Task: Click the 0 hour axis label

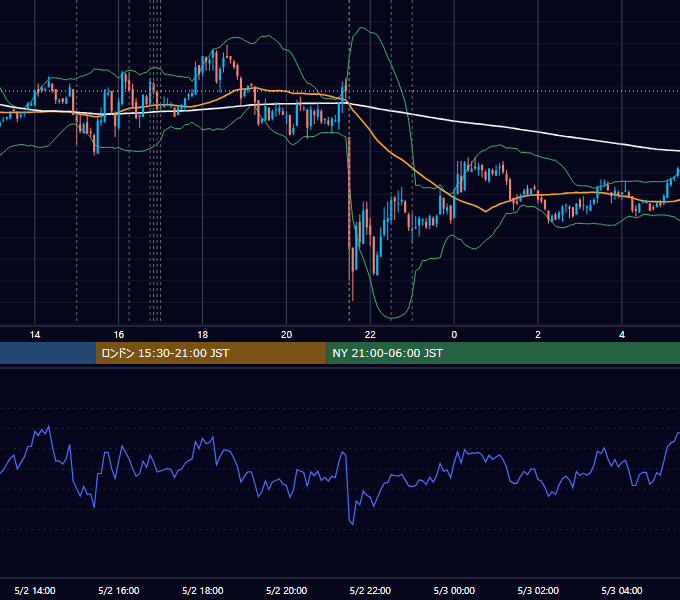Action: point(454,335)
